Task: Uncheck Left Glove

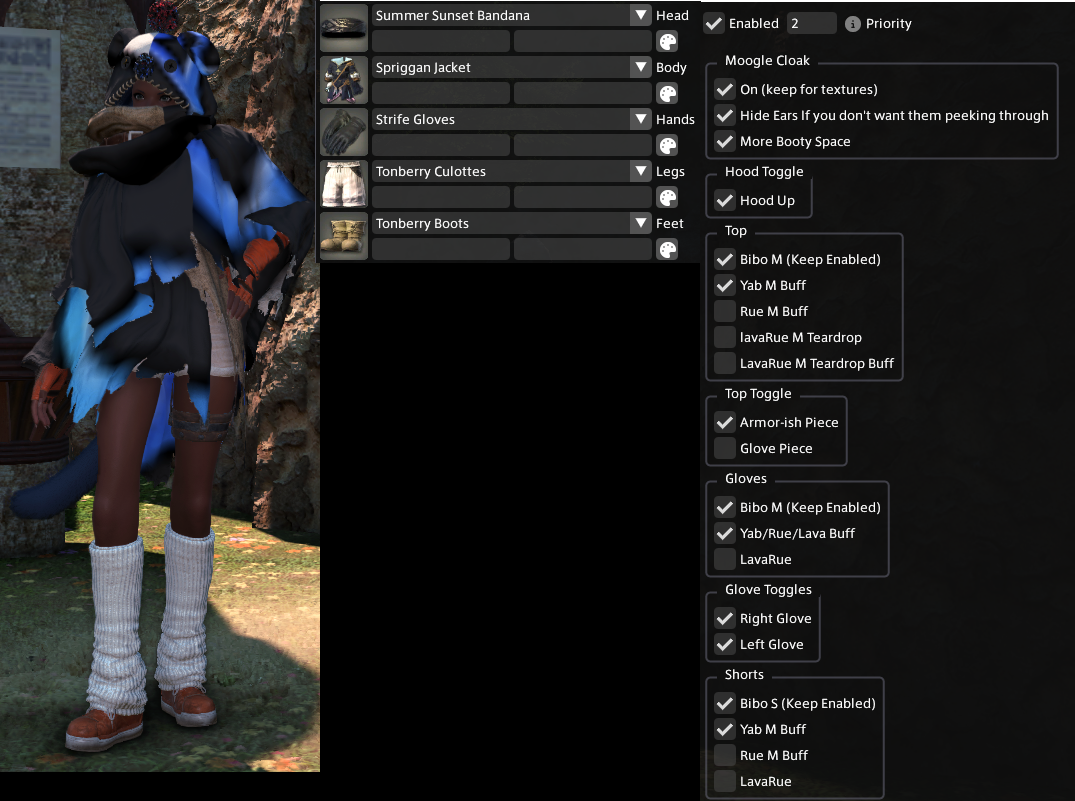Action: (725, 645)
